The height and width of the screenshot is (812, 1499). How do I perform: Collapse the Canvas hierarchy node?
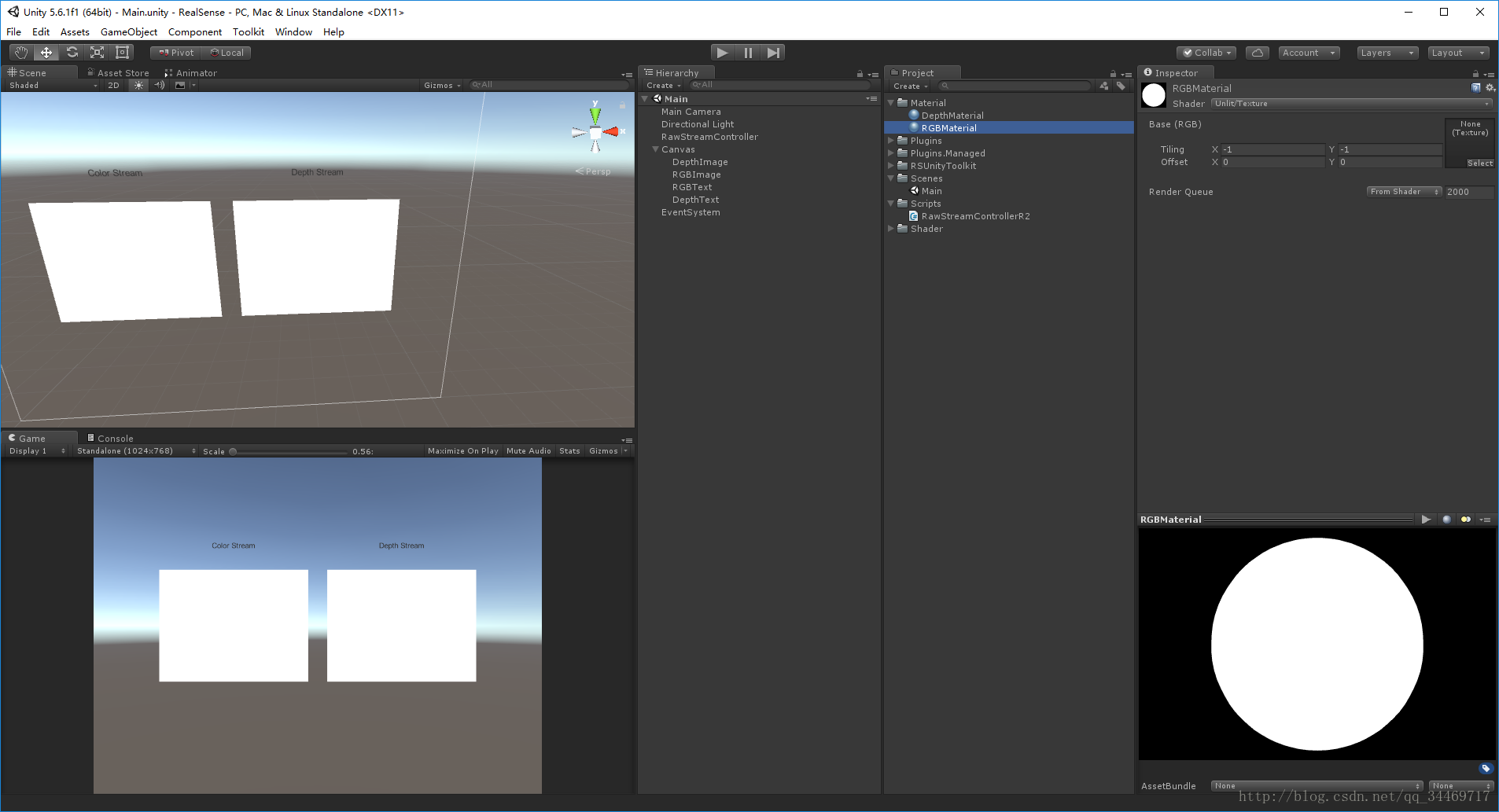[655, 149]
